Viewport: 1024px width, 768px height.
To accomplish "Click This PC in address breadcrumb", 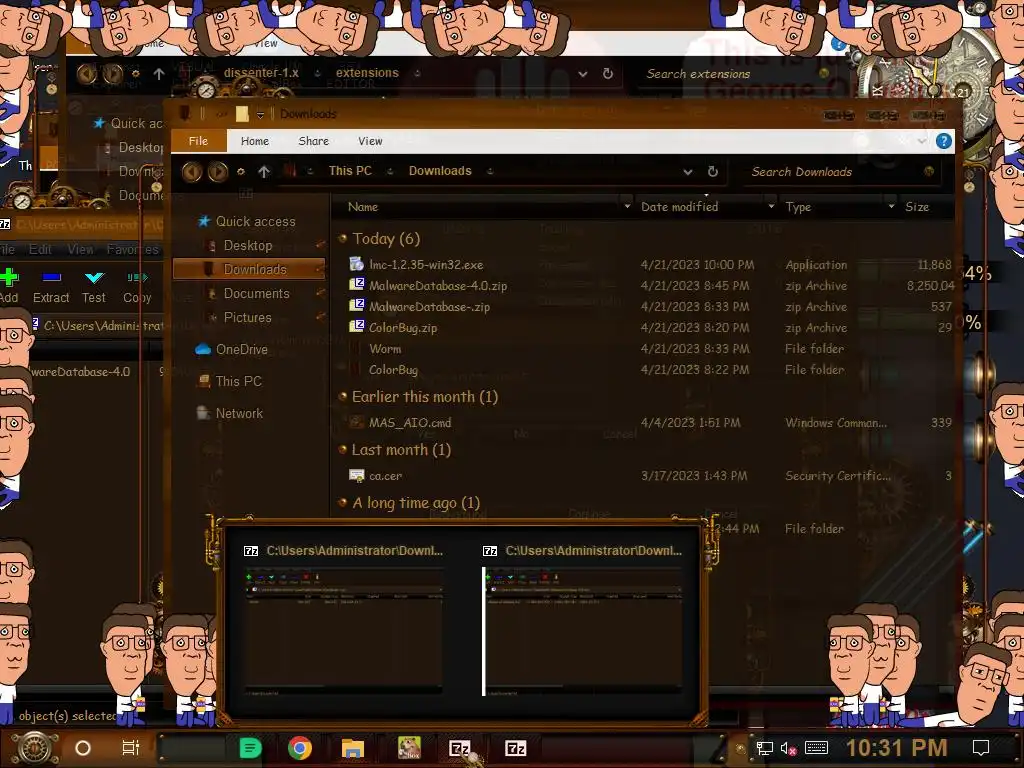I will tap(350, 171).
